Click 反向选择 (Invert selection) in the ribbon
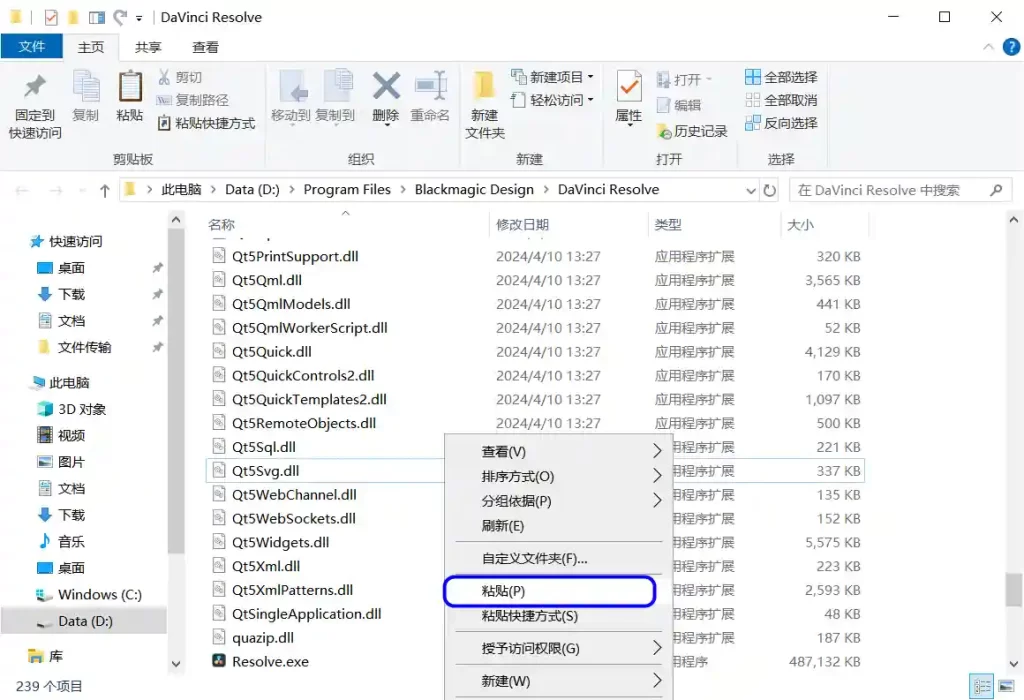The height and width of the screenshot is (700, 1024). [x=781, y=123]
